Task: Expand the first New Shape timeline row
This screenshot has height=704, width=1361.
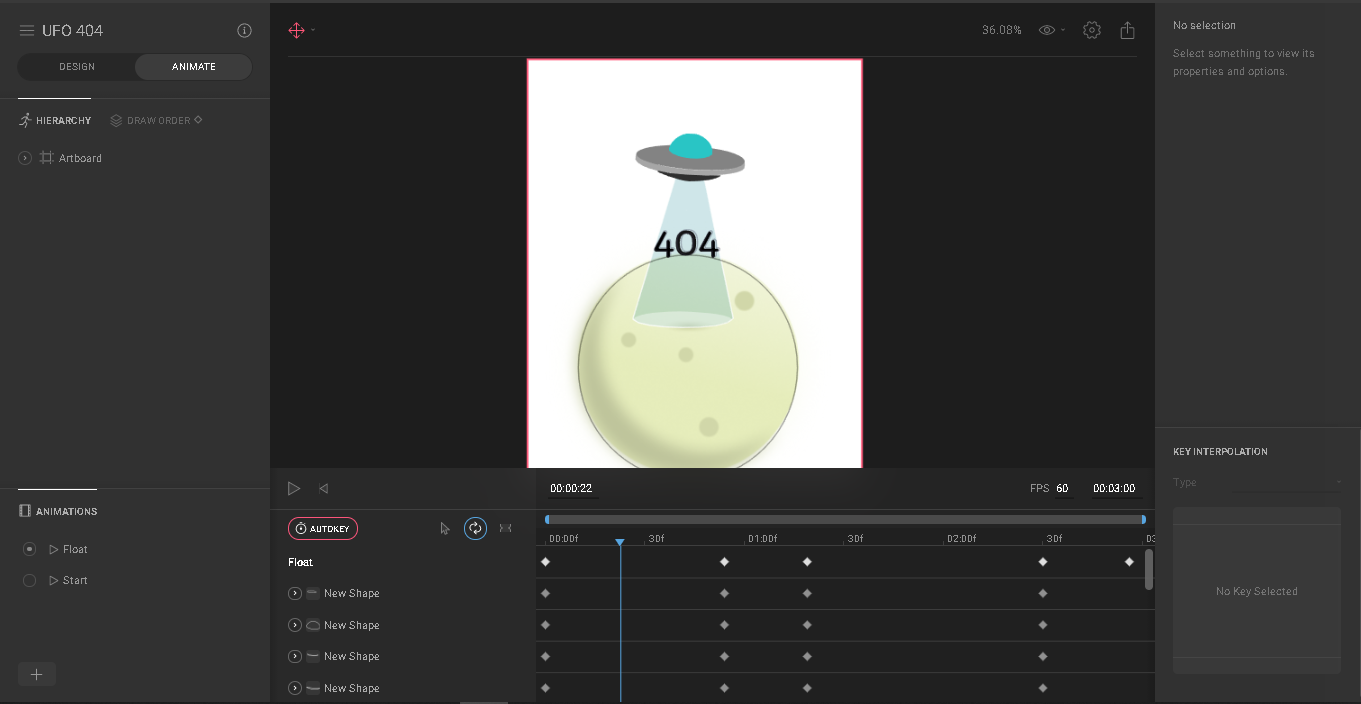Action: 294,593
